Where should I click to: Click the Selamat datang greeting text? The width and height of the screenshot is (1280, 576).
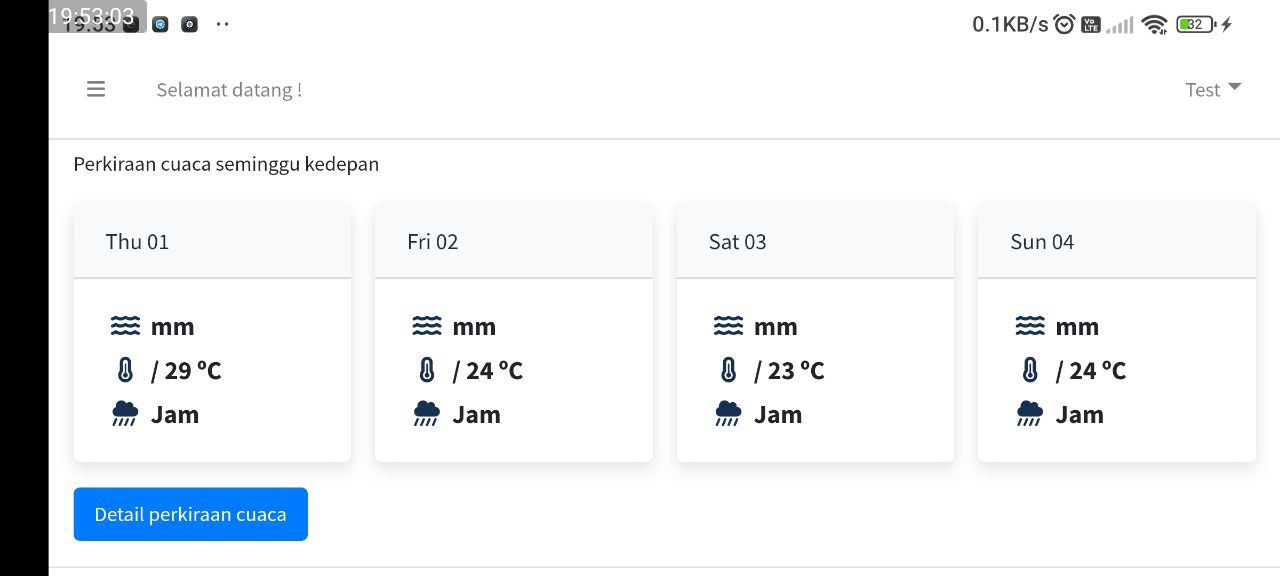[229, 90]
